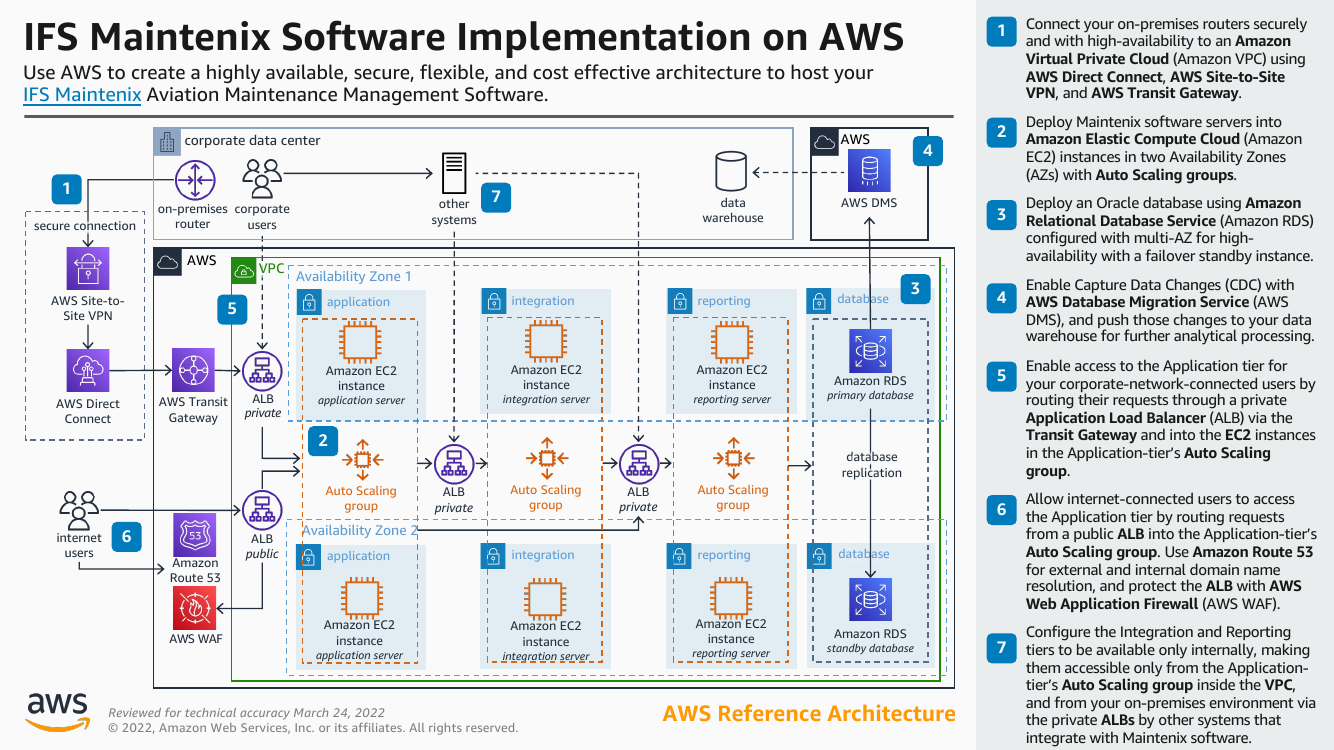Click lock icon of database subnet in Zone 2
The width and height of the screenshot is (1334, 750).
pyautogui.click(x=819, y=554)
